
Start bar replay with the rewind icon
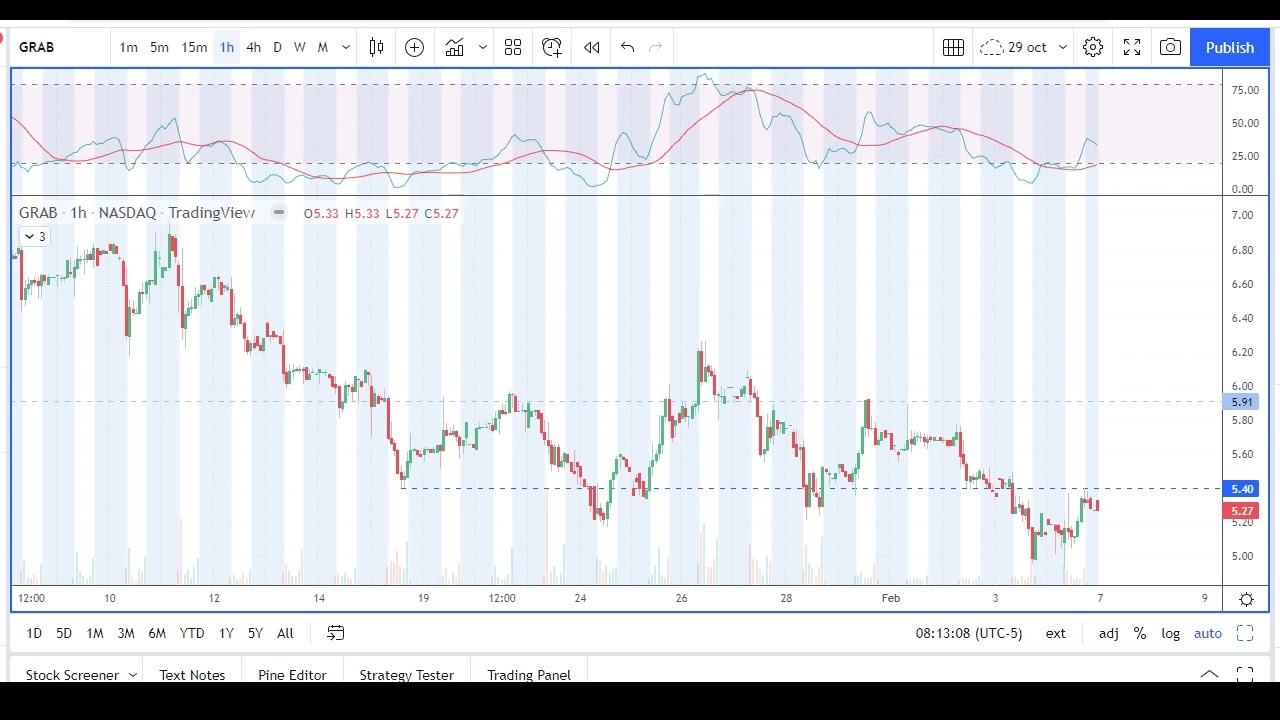[592, 47]
